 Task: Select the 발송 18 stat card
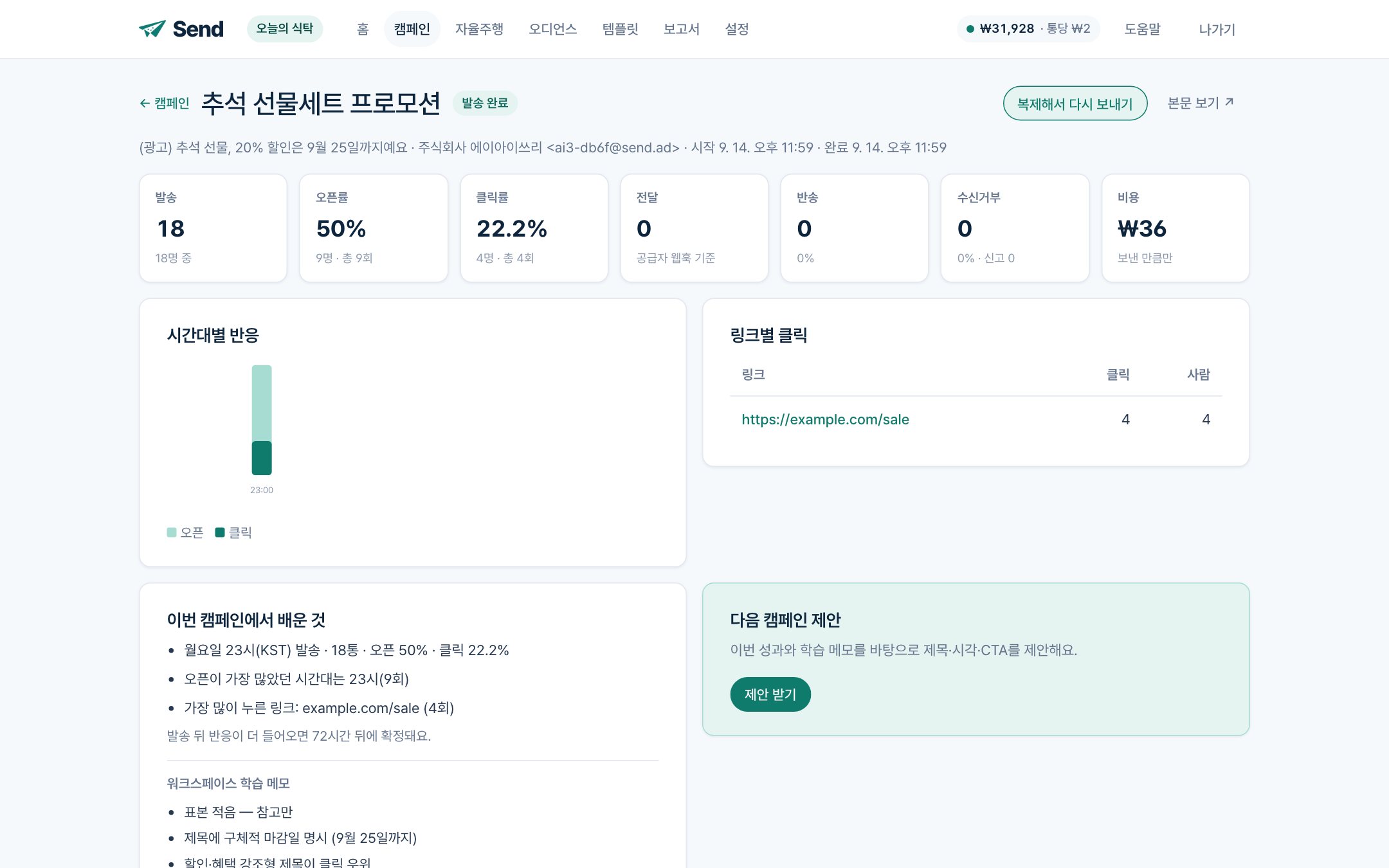click(x=213, y=228)
